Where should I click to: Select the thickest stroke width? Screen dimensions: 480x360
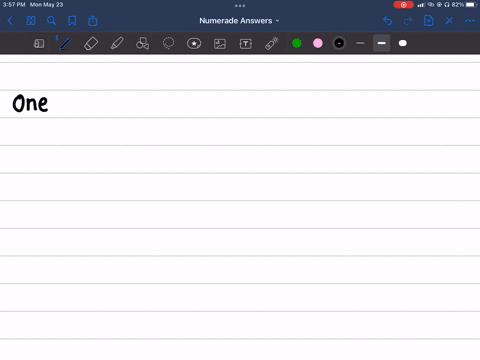[403, 43]
